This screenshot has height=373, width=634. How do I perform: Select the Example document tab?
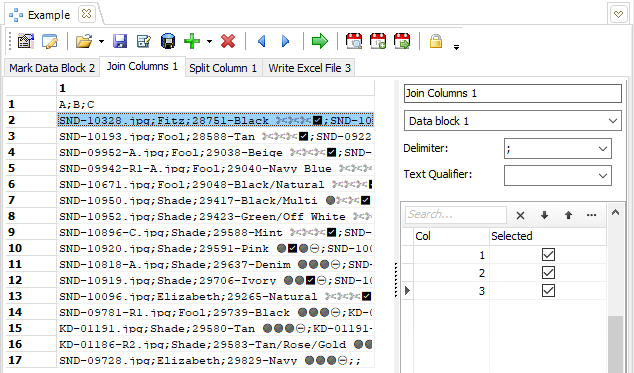coord(49,15)
